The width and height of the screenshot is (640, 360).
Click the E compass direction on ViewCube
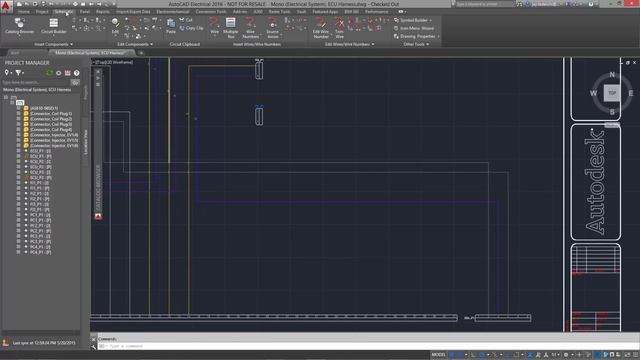631,93
